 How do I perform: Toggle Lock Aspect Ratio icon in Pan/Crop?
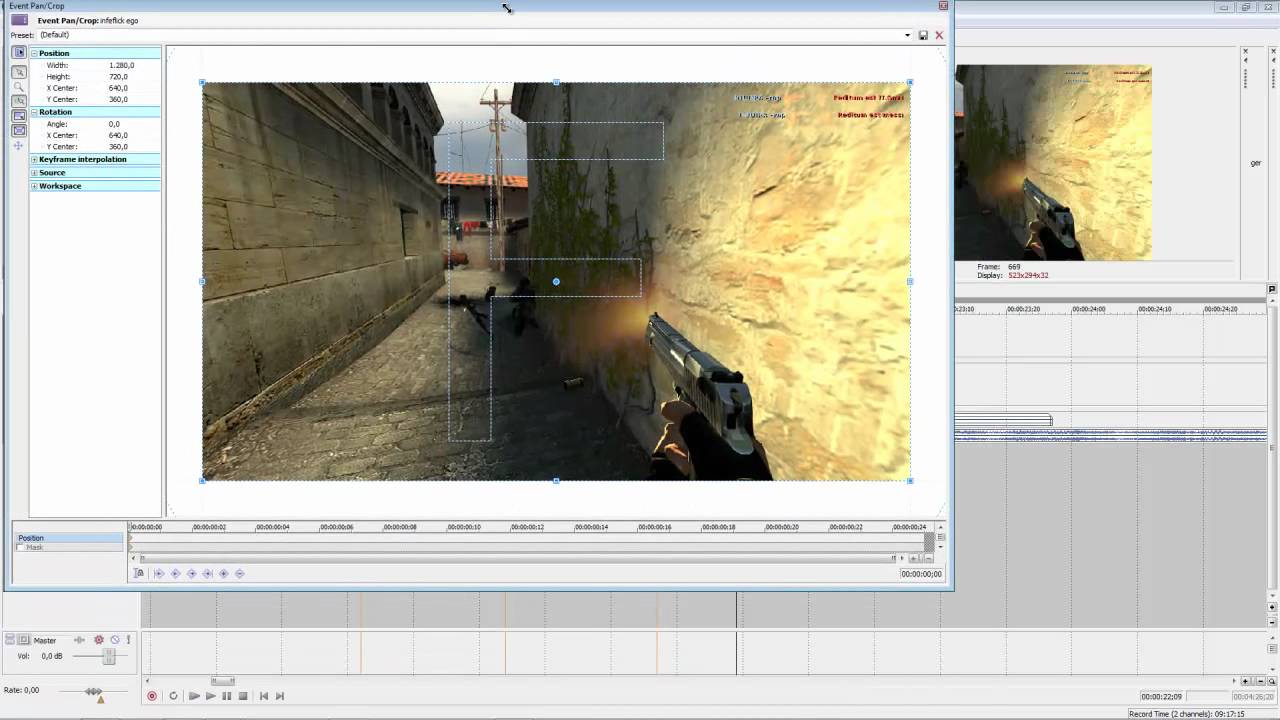point(19,116)
